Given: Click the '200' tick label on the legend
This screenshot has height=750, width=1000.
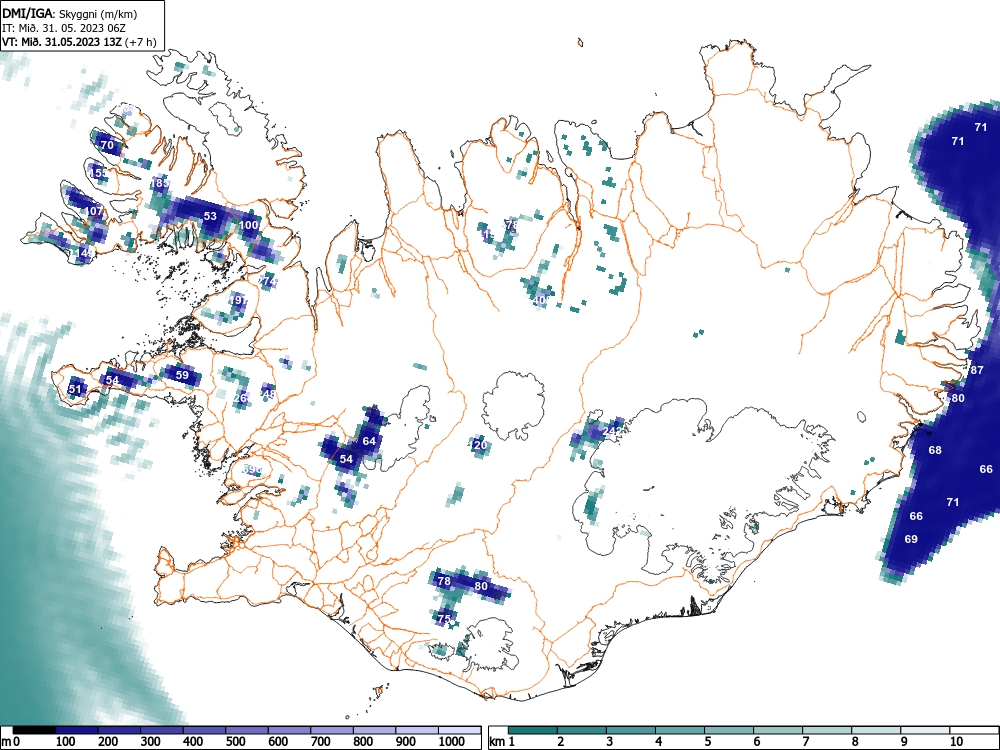Looking at the screenshot, I should (x=108, y=742).
